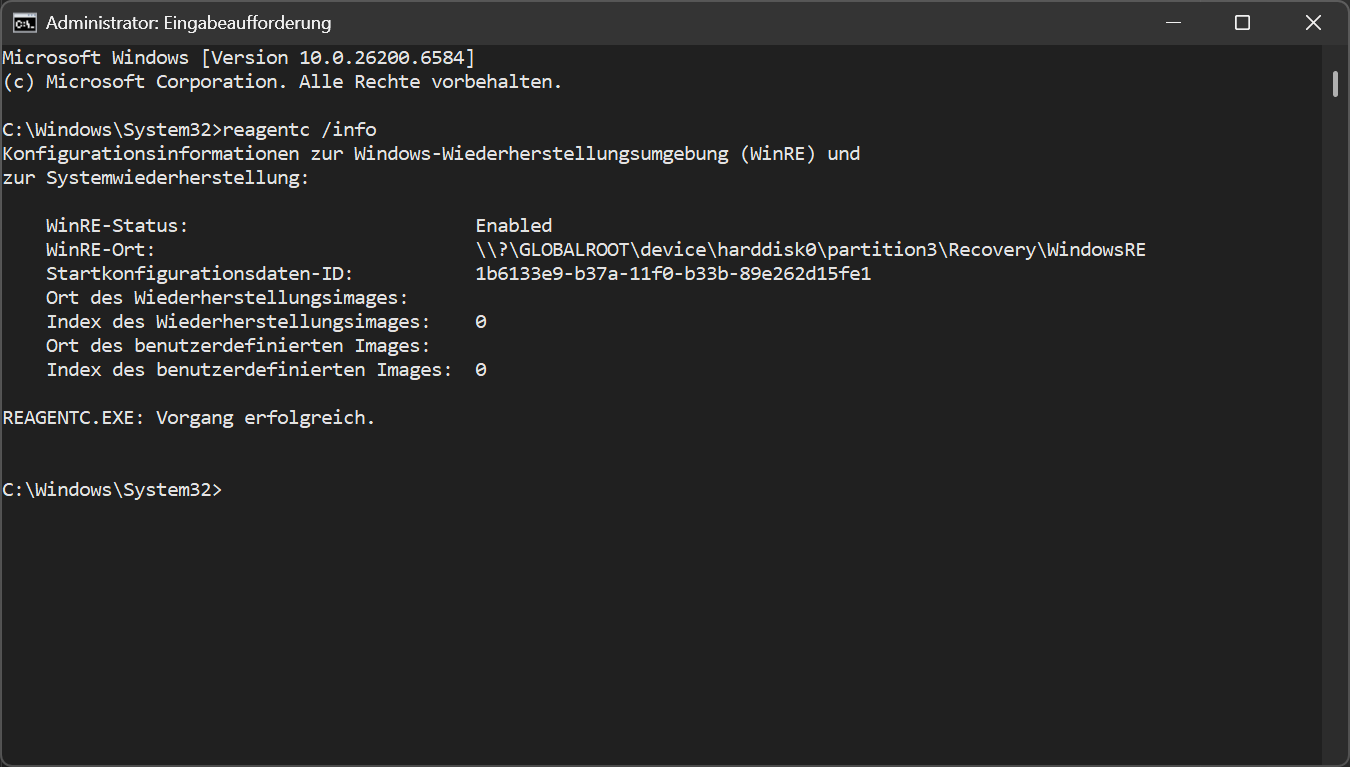Click the WinRE-Status value Enabled
Screen dimensions: 1350x767
click(514, 226)
